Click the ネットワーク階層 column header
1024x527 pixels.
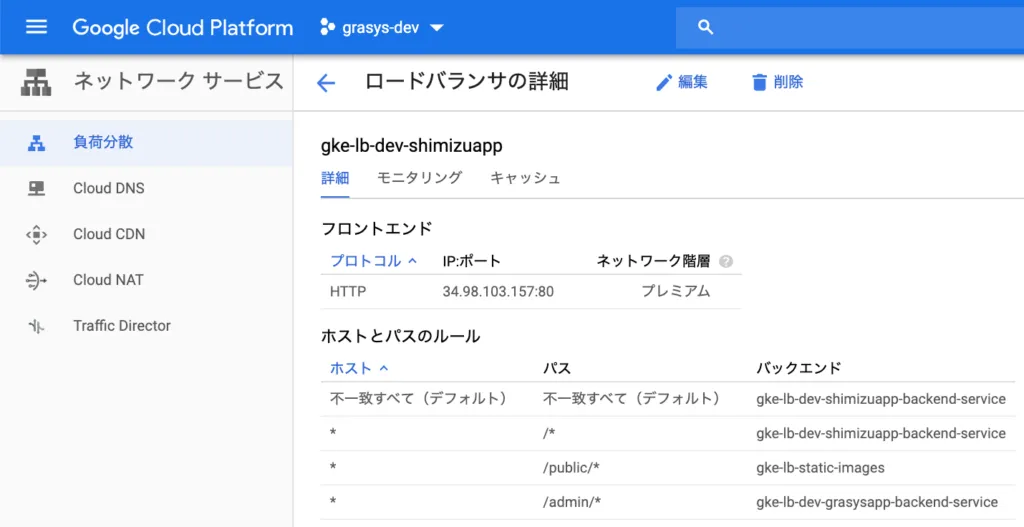pyautogui.click(x=653, y=261)
